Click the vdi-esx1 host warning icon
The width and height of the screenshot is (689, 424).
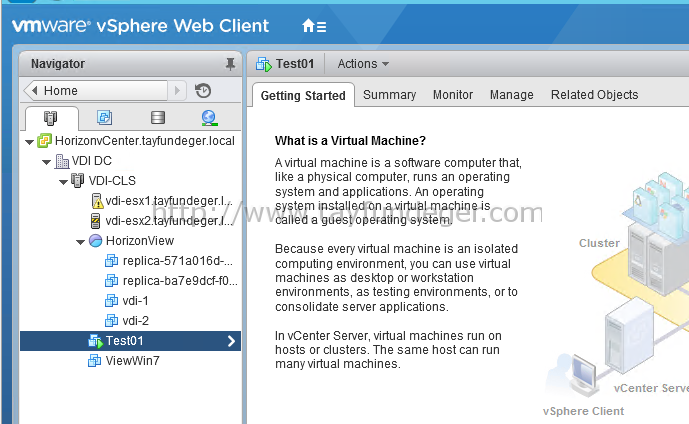click(97, 201)
